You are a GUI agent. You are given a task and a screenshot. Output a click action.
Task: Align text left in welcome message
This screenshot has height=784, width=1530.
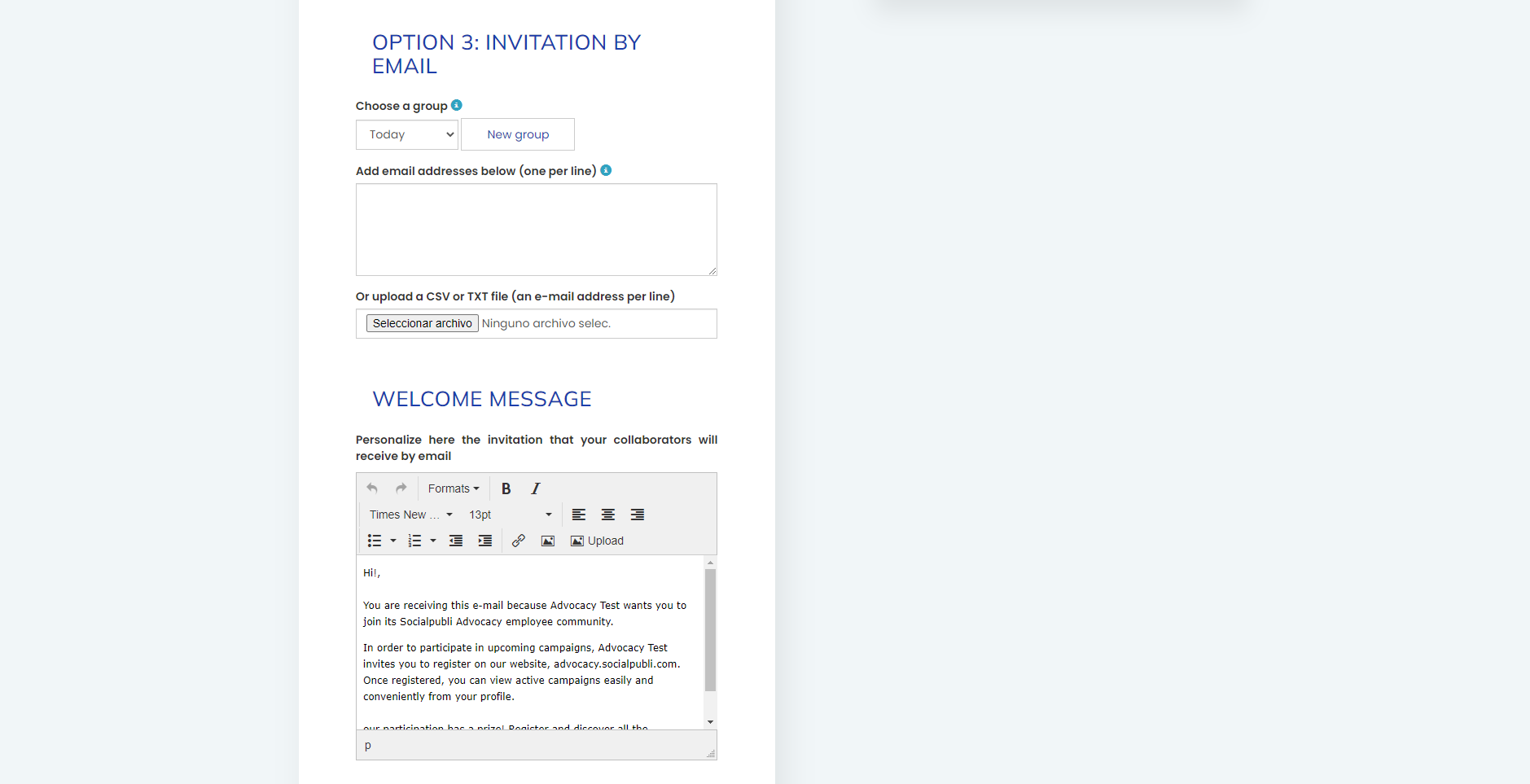[579, 515]
